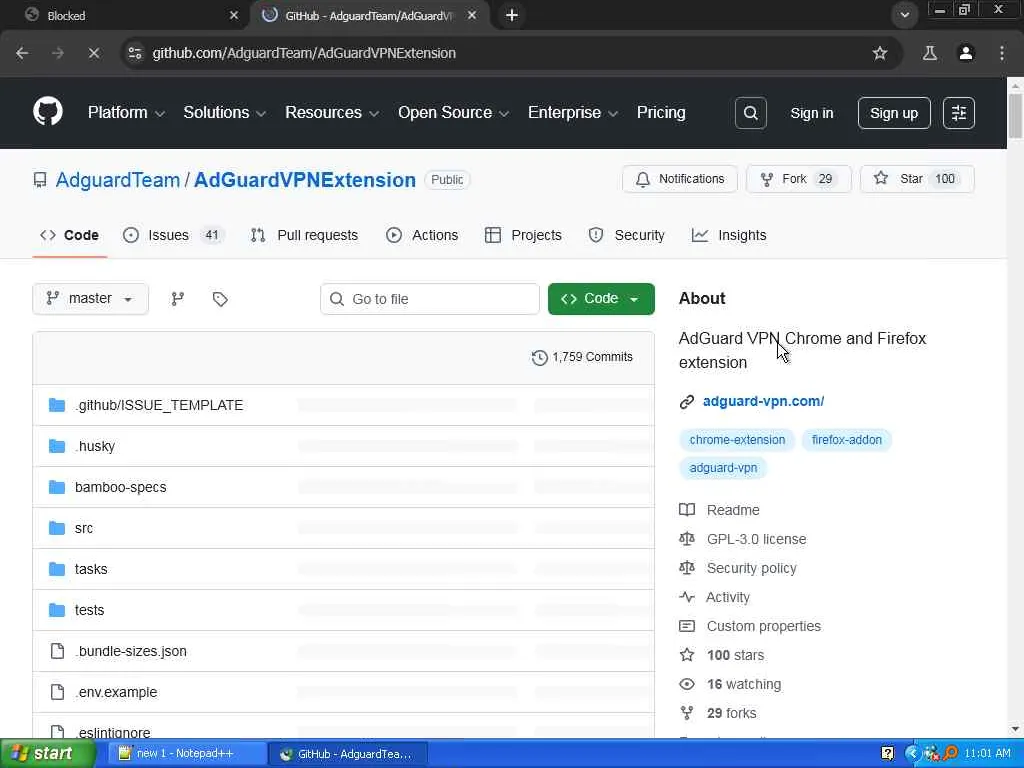Click the stop loading X button
This screenshot has height=768, width=1024.
pos(93,53)
